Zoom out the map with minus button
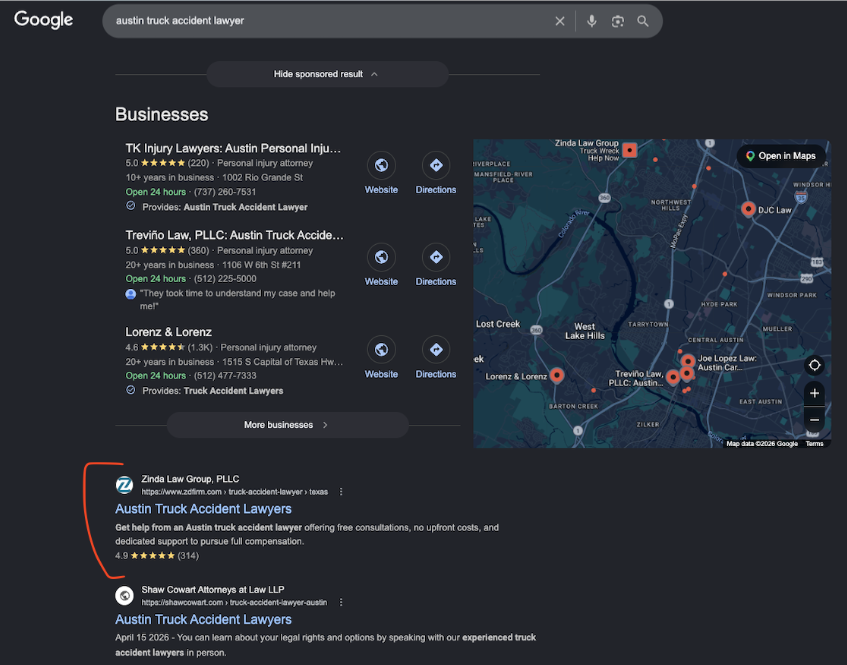Image resolution: width=847 pixels, height=665 pixels. pyautogui.click(x=814, y=420)
